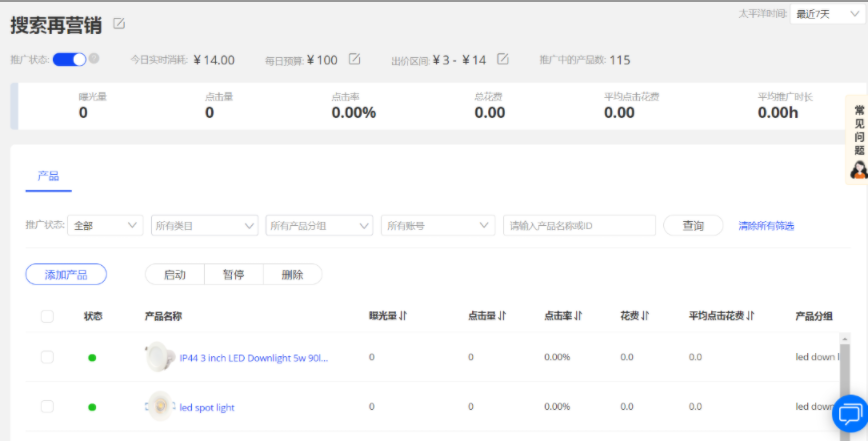Check the select-all header checkbox
Image resolution: width=868 pixels, height=441 pixels.
pyautogui.click(x=47, y=316)
